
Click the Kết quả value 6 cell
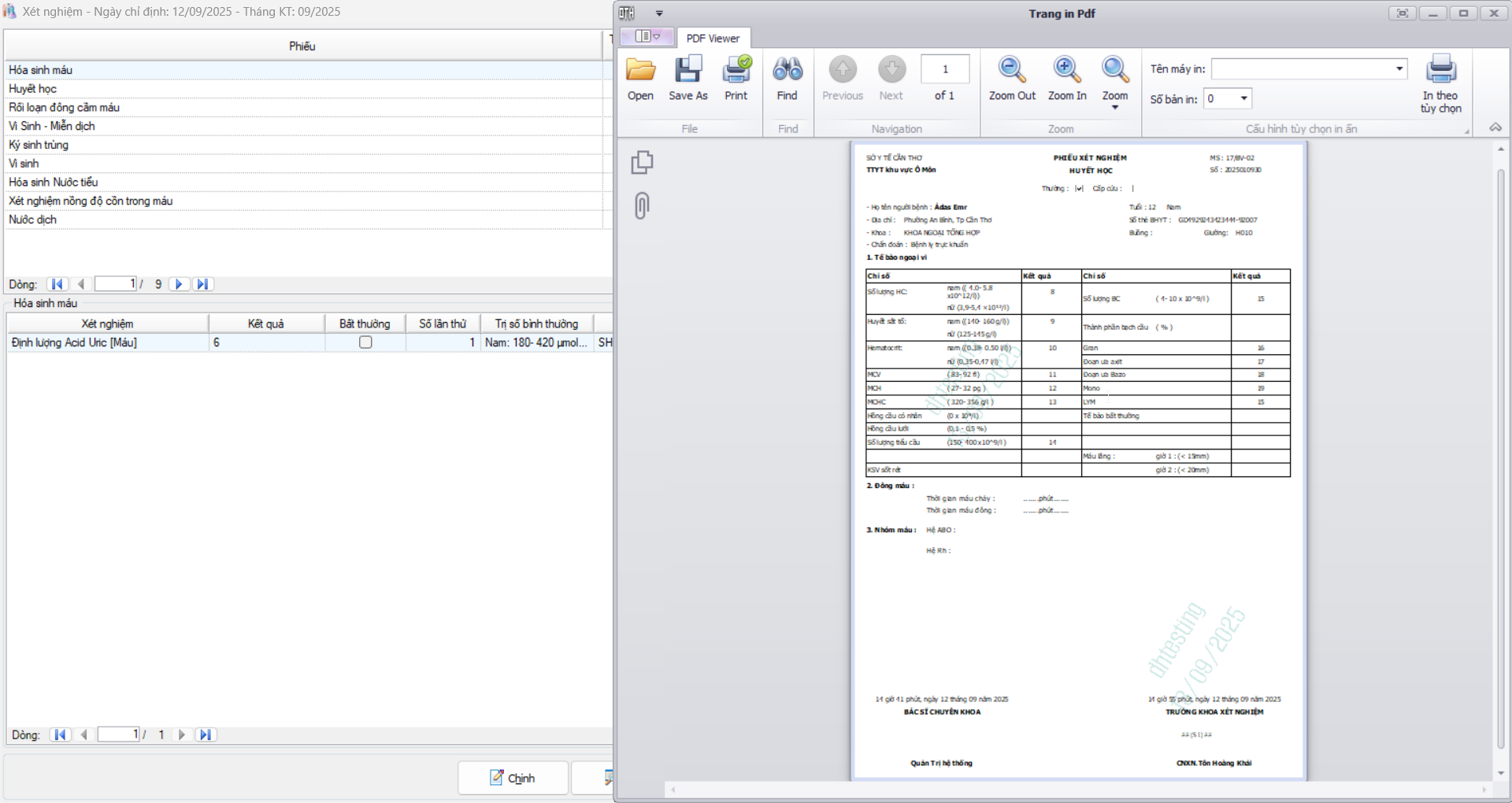266,342
